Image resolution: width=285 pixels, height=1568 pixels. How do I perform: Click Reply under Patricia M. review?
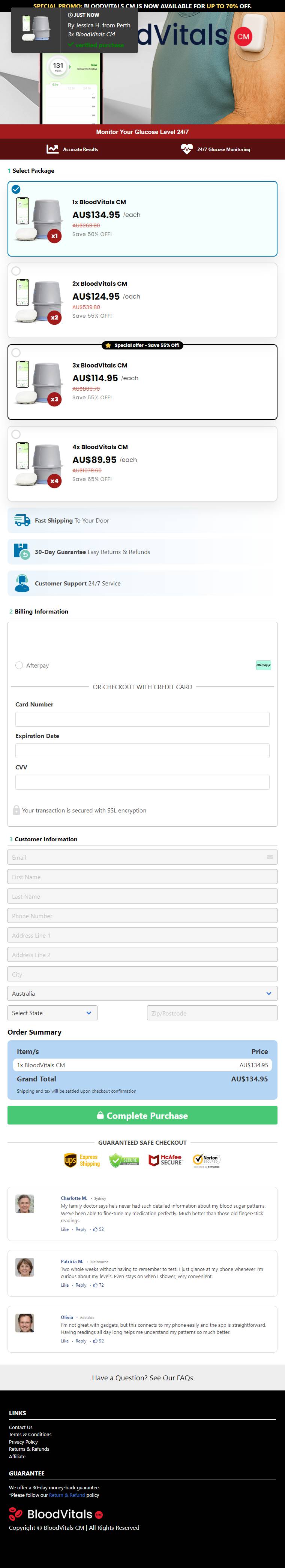pos(81,1285)
